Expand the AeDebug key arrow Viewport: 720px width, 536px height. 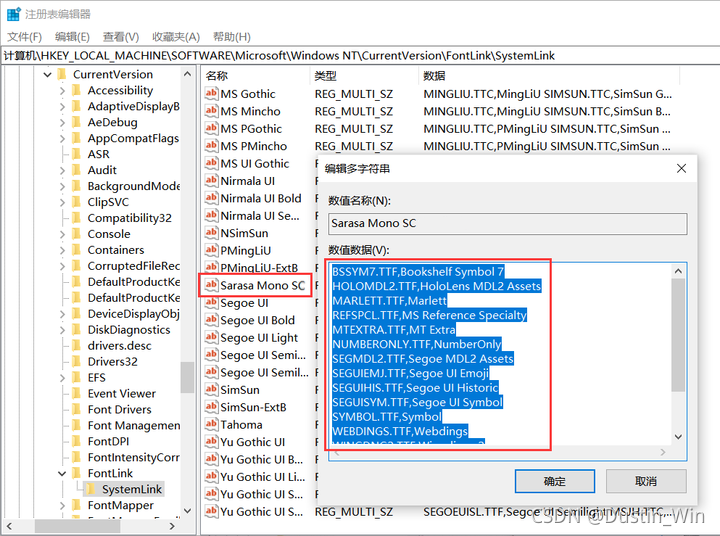click(62, 122)
